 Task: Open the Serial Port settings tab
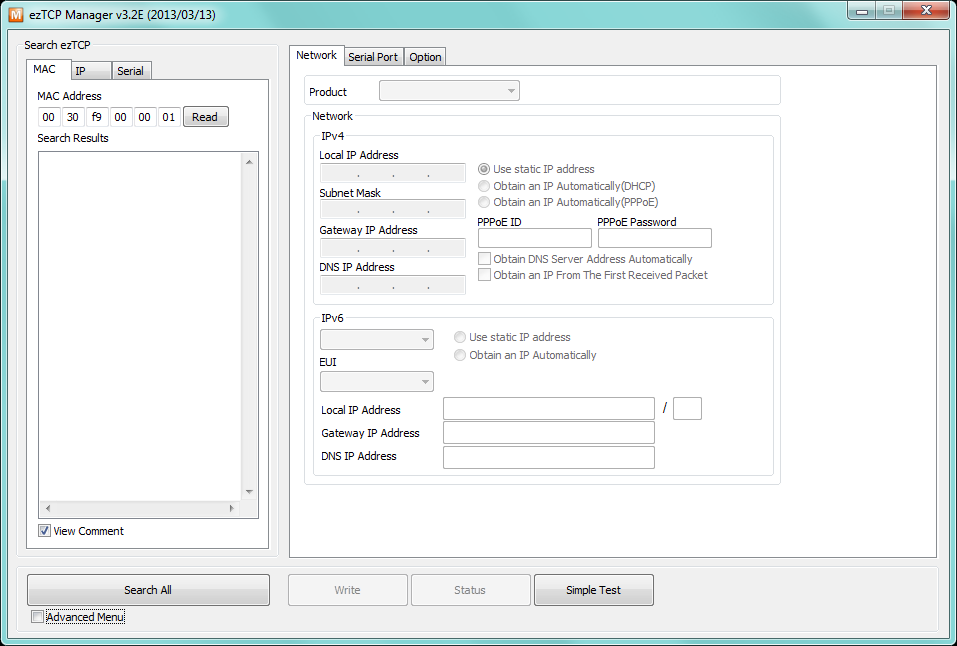tap(373, 57)
